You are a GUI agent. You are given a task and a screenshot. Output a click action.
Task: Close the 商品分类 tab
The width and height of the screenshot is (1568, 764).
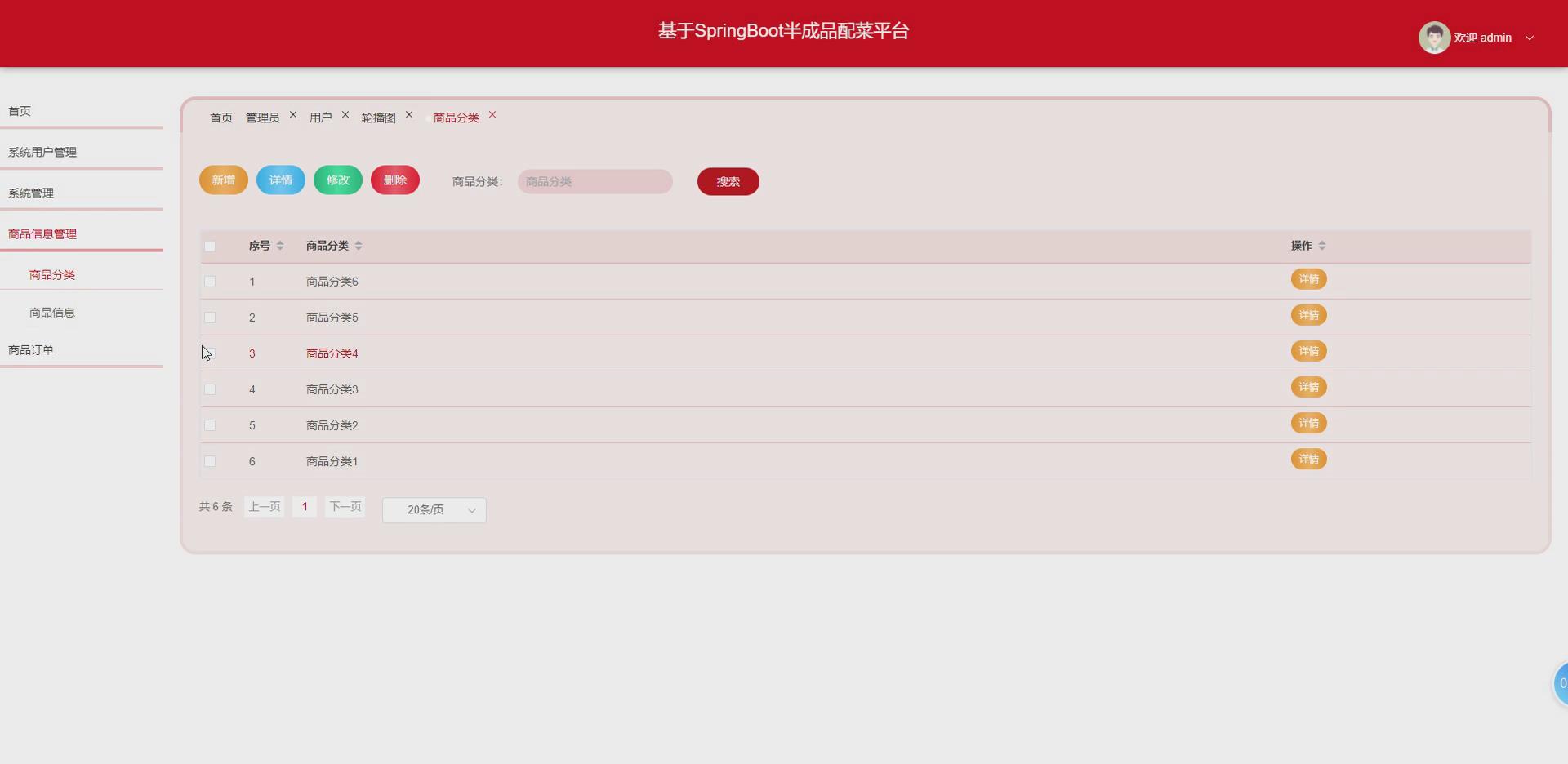click(x=492, y=115)
